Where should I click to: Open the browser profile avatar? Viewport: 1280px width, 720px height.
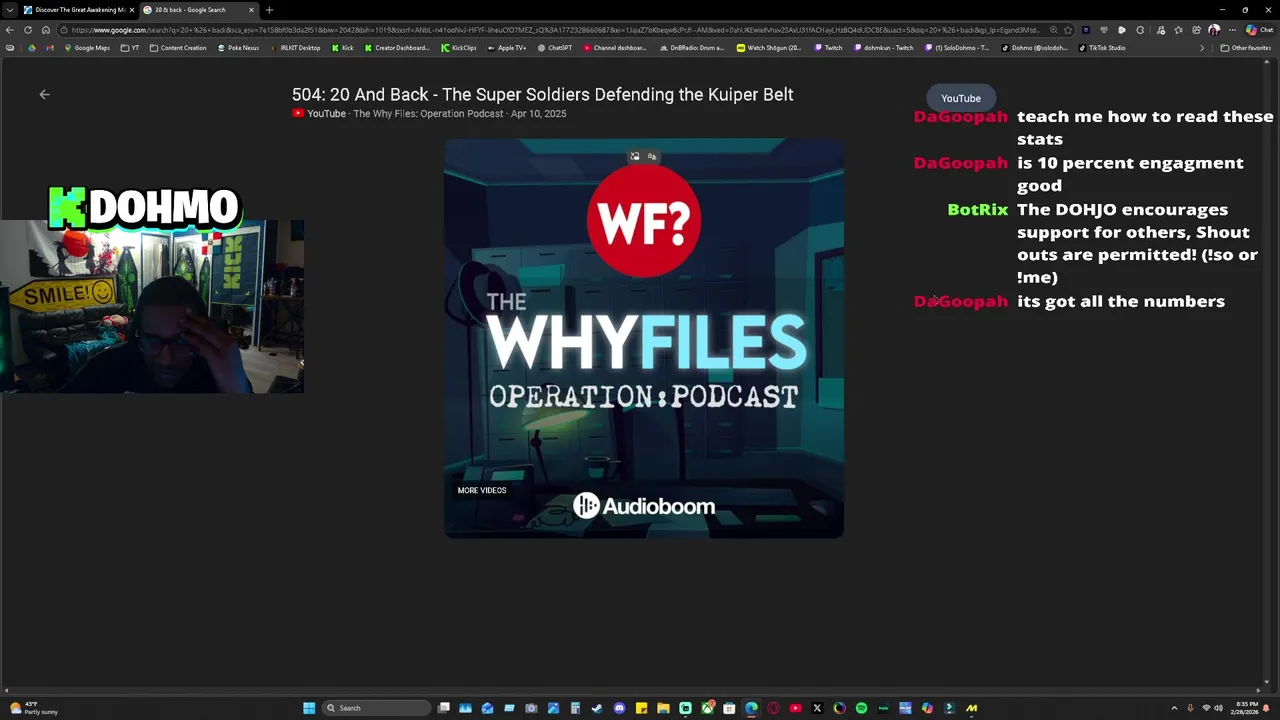(x=1214, y=30)
